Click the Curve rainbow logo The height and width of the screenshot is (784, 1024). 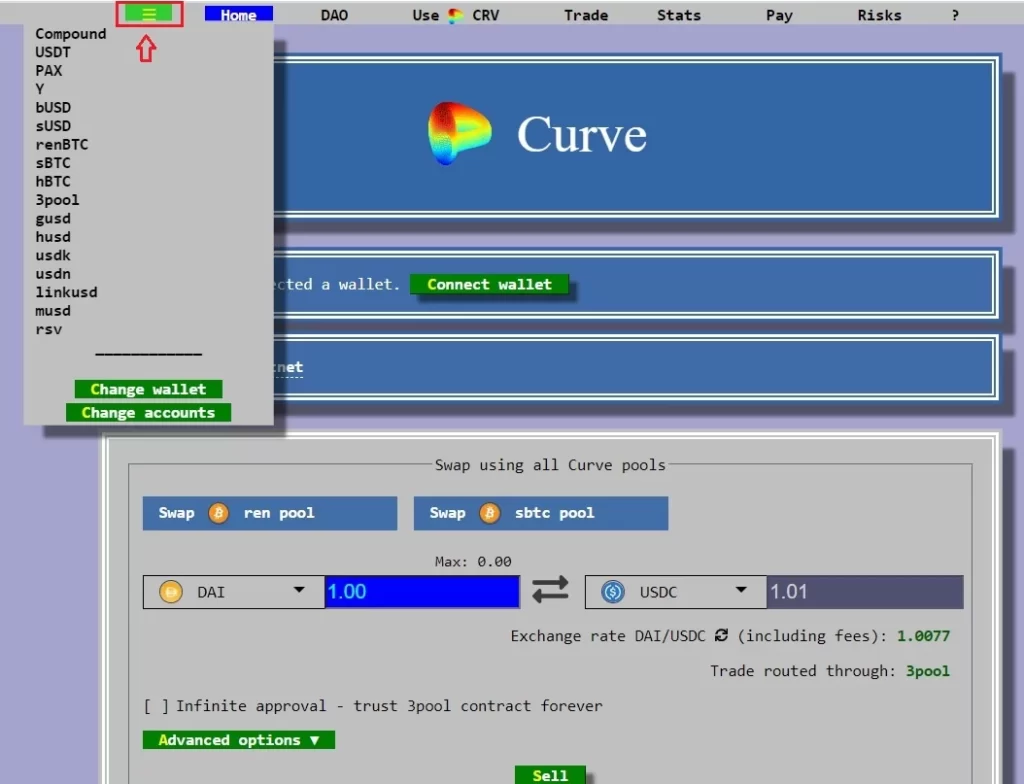tap(459, 134)
